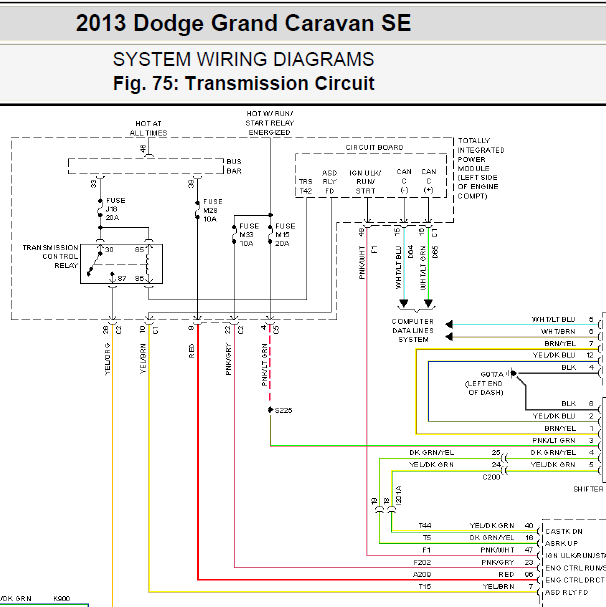Click the vertical "YEL/ORG" wire label
Screen dimensions: 606x607
pyautogui.click(x=108, y=359)
